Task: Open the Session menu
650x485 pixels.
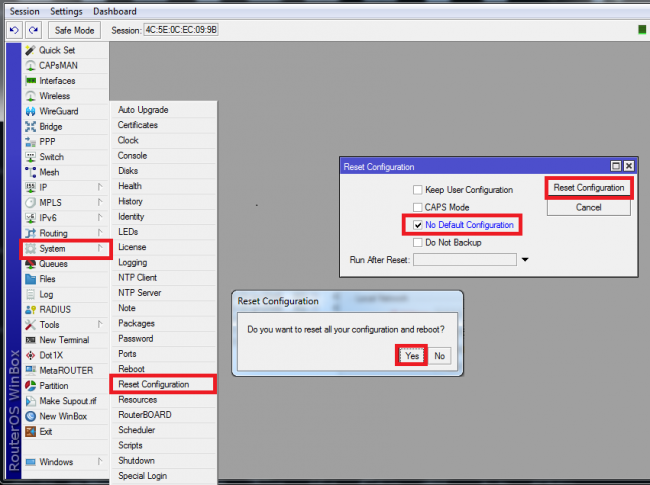Action: tap(24, 11)
